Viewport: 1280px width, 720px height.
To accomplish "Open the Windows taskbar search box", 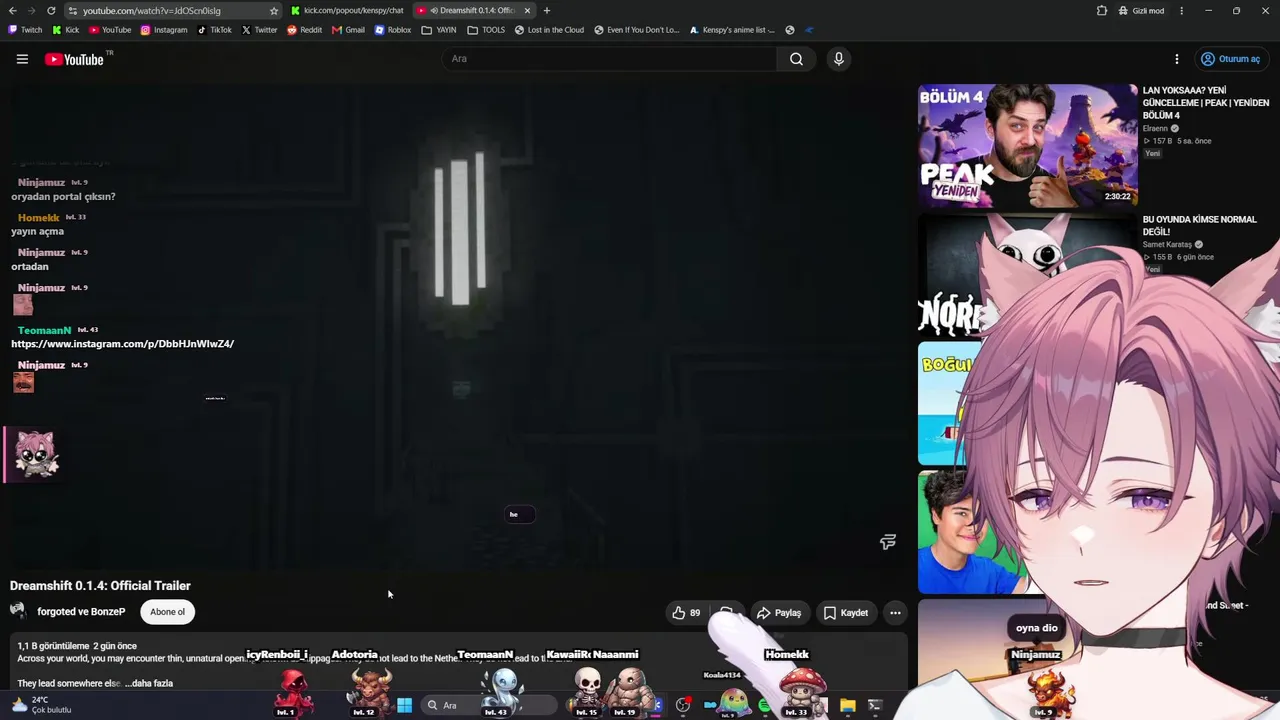I will pyautogui.click(x=490, y=705).
